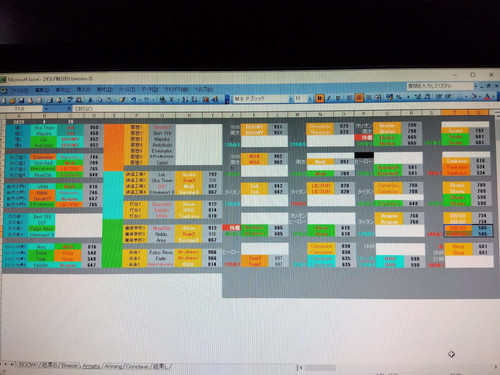Click the Spelling check icon
Viewport: 500px width, 375px height.
[69, 100]
